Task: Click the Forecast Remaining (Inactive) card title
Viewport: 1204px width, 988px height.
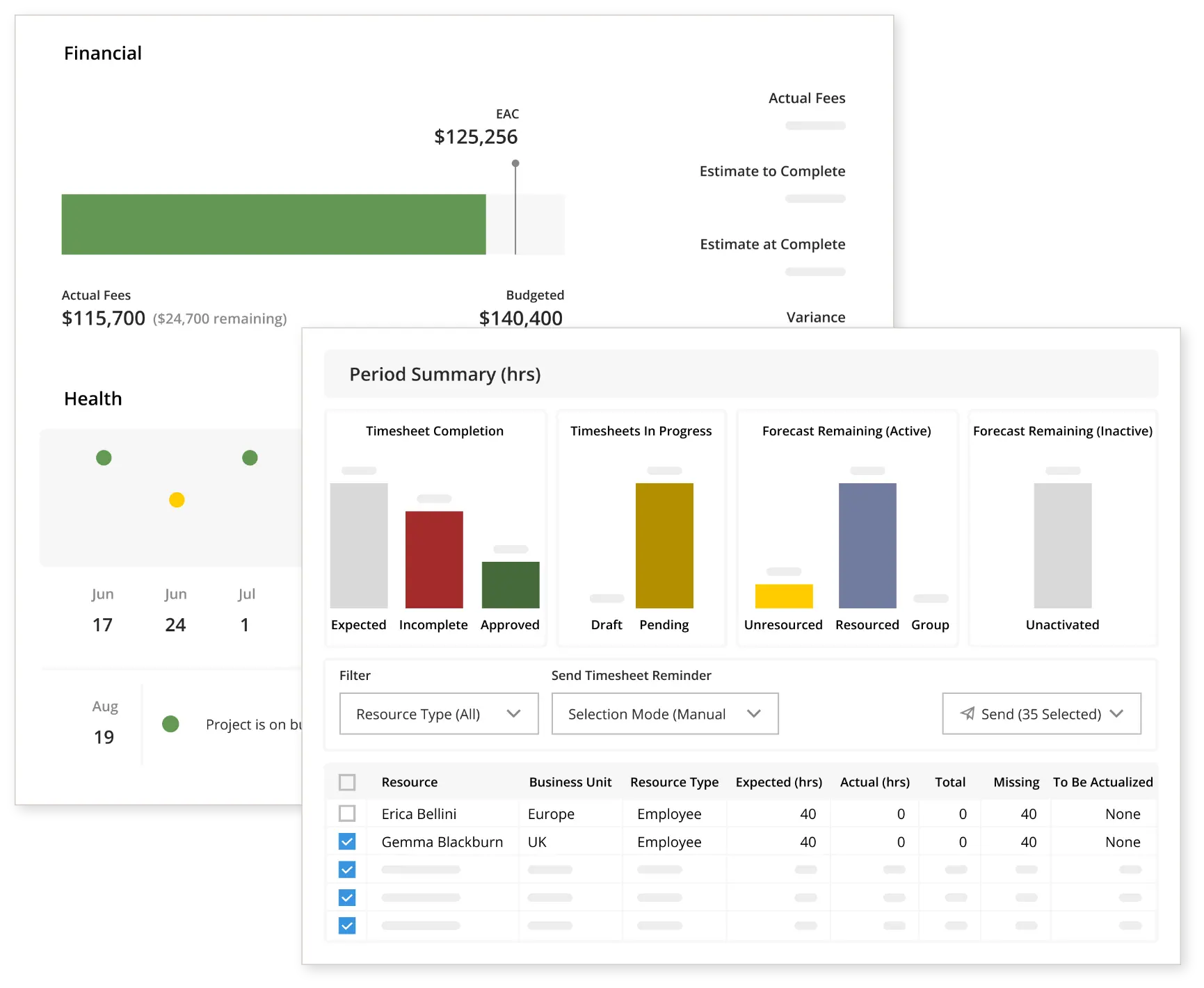Action: point(1063,431)
